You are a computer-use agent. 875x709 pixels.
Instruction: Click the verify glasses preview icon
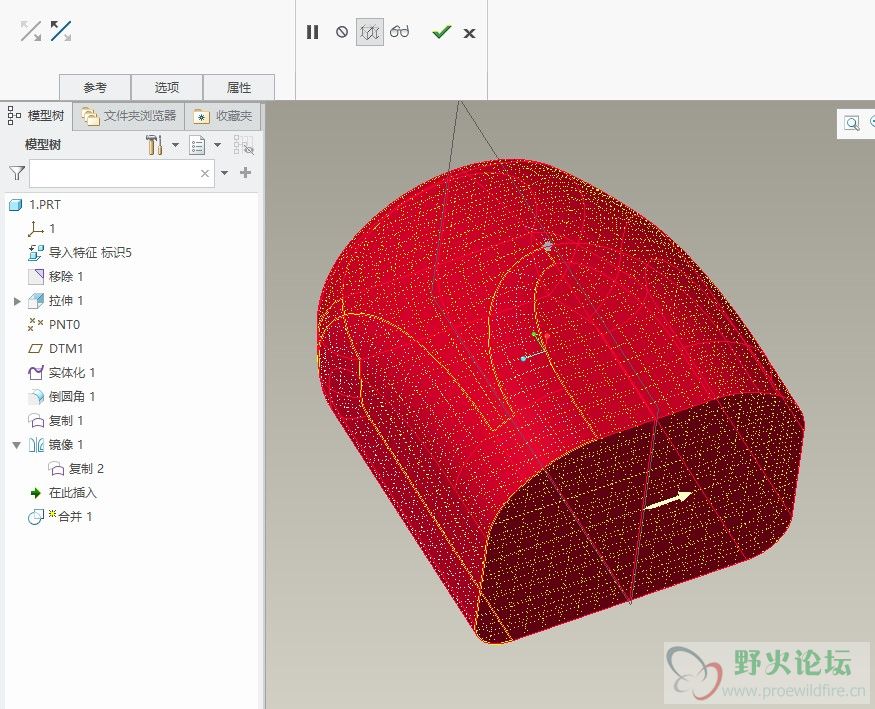point(400,32)
